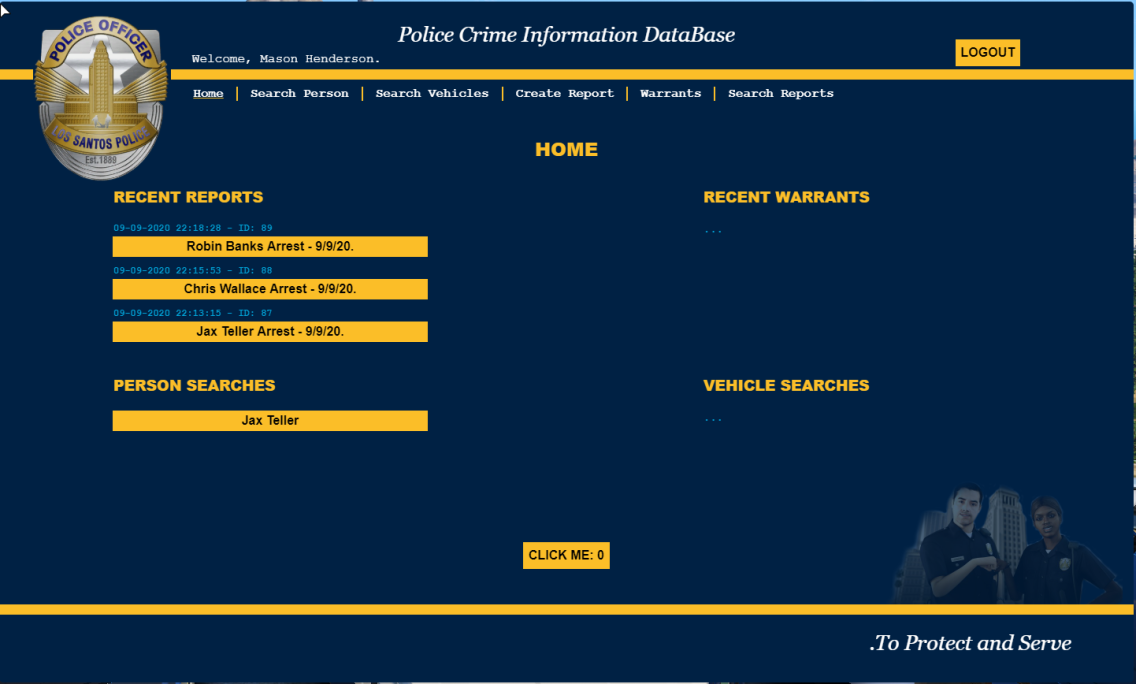Log out using the LOGOUT button
This screenshot has width=1136, height=684.
[x=987, y=52]
